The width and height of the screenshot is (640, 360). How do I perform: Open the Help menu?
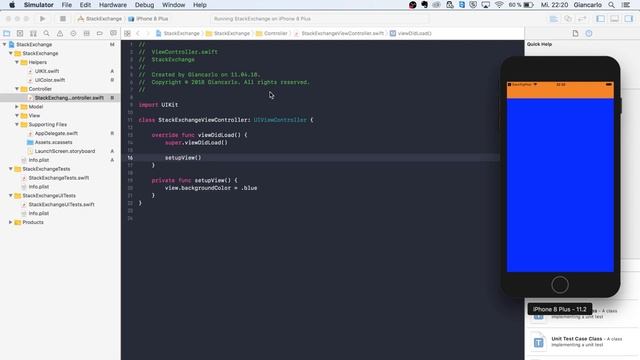200,5
